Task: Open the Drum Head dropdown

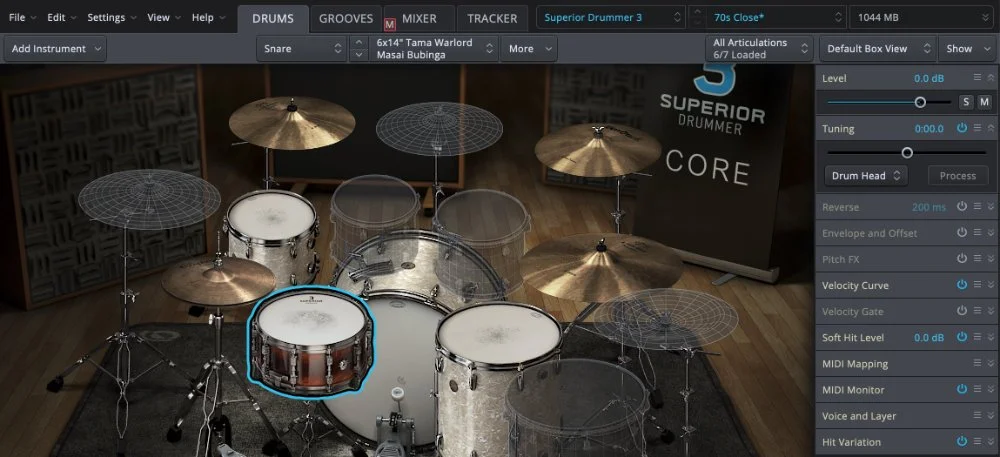Action: (x=865, y=175)
